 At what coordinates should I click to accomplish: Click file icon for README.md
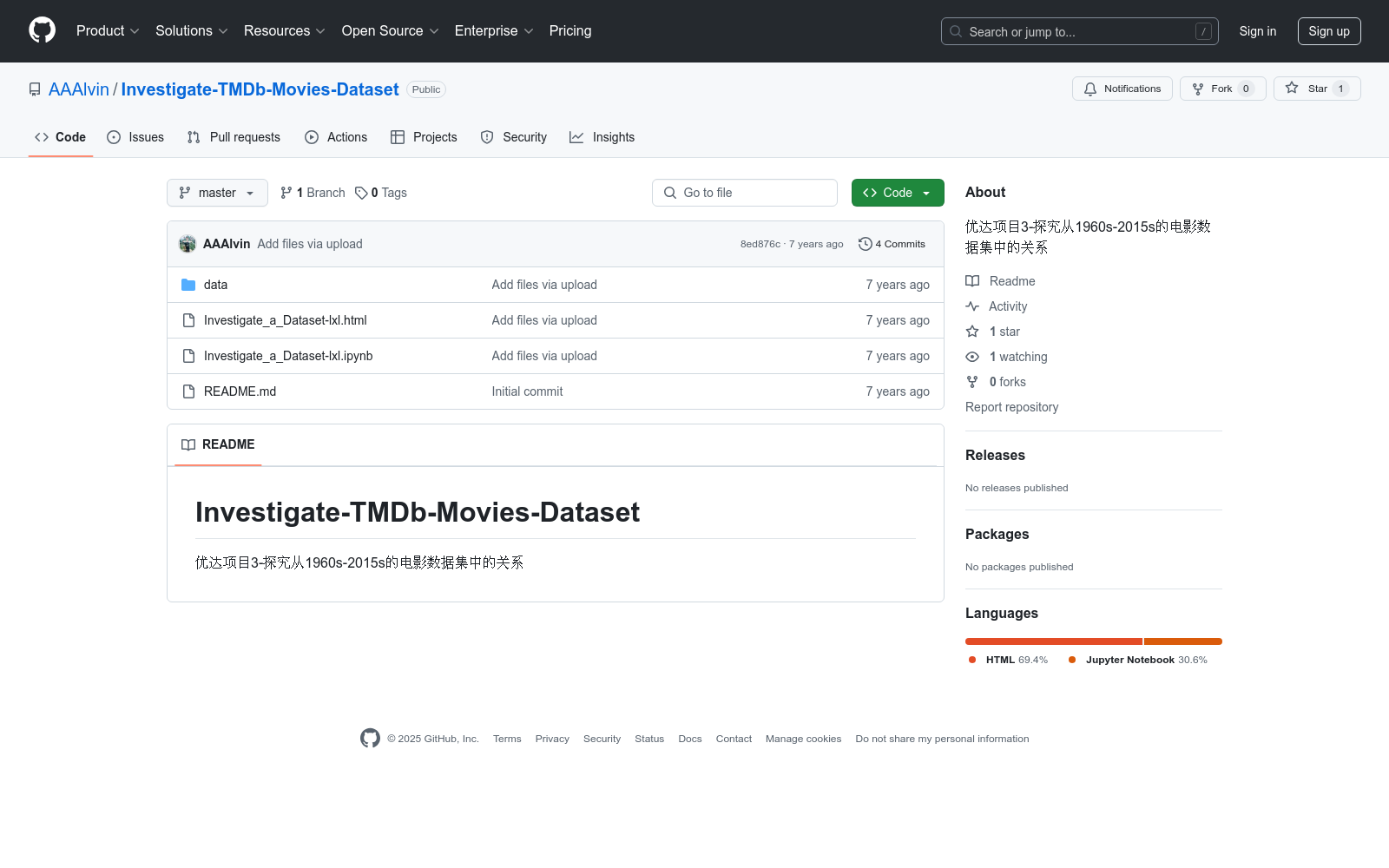pos(188,391)
